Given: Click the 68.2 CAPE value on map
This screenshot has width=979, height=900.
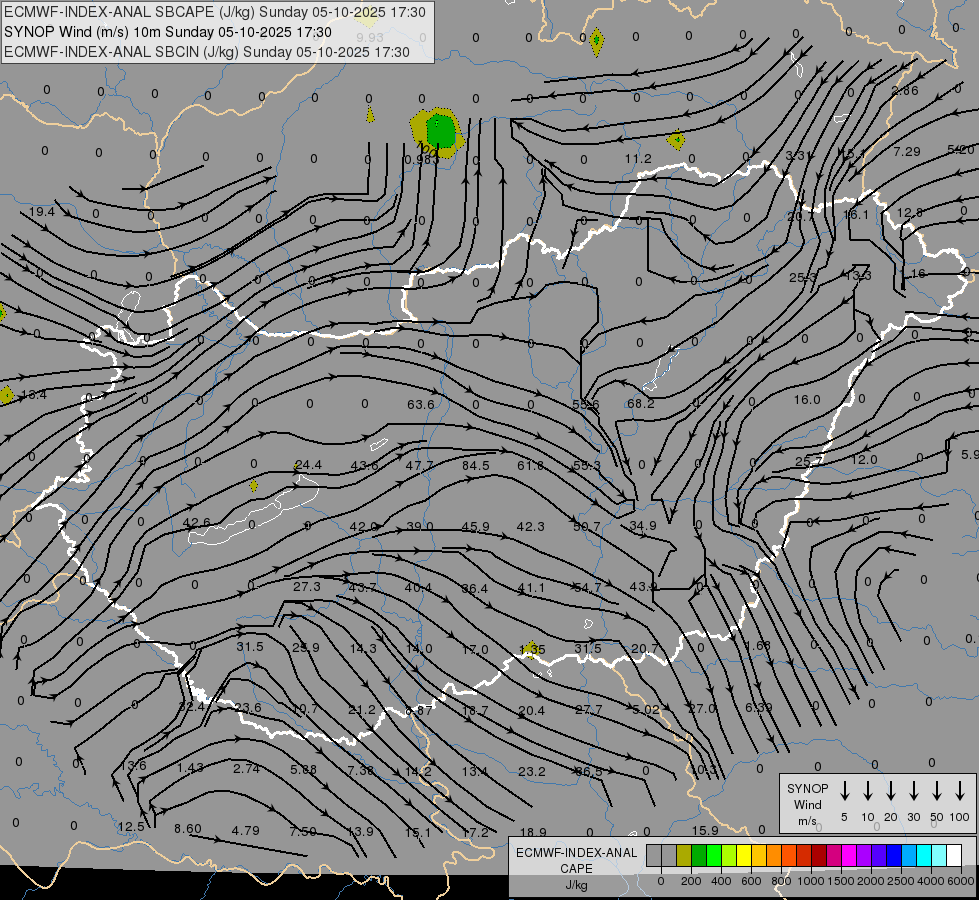Looking at the screenshot, I should (x=641, y=403).
